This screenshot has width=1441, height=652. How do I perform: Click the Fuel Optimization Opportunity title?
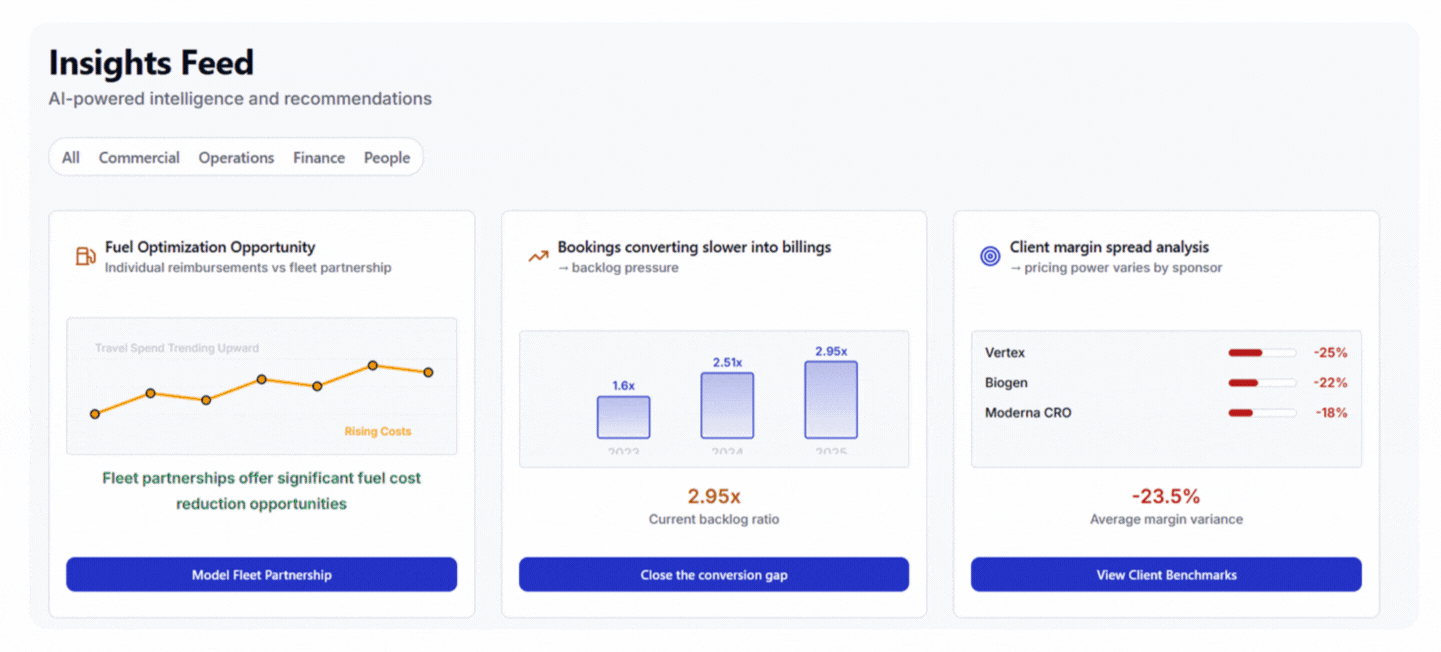[210, 247]
